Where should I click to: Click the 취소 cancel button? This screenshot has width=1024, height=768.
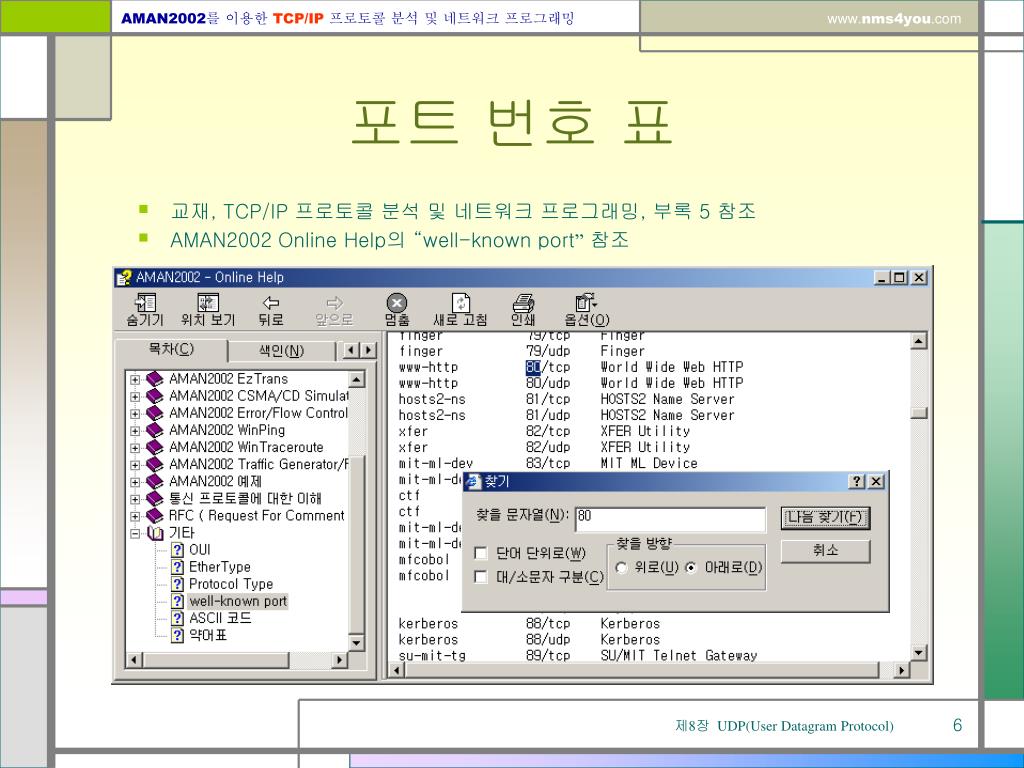tap(825, 551)
